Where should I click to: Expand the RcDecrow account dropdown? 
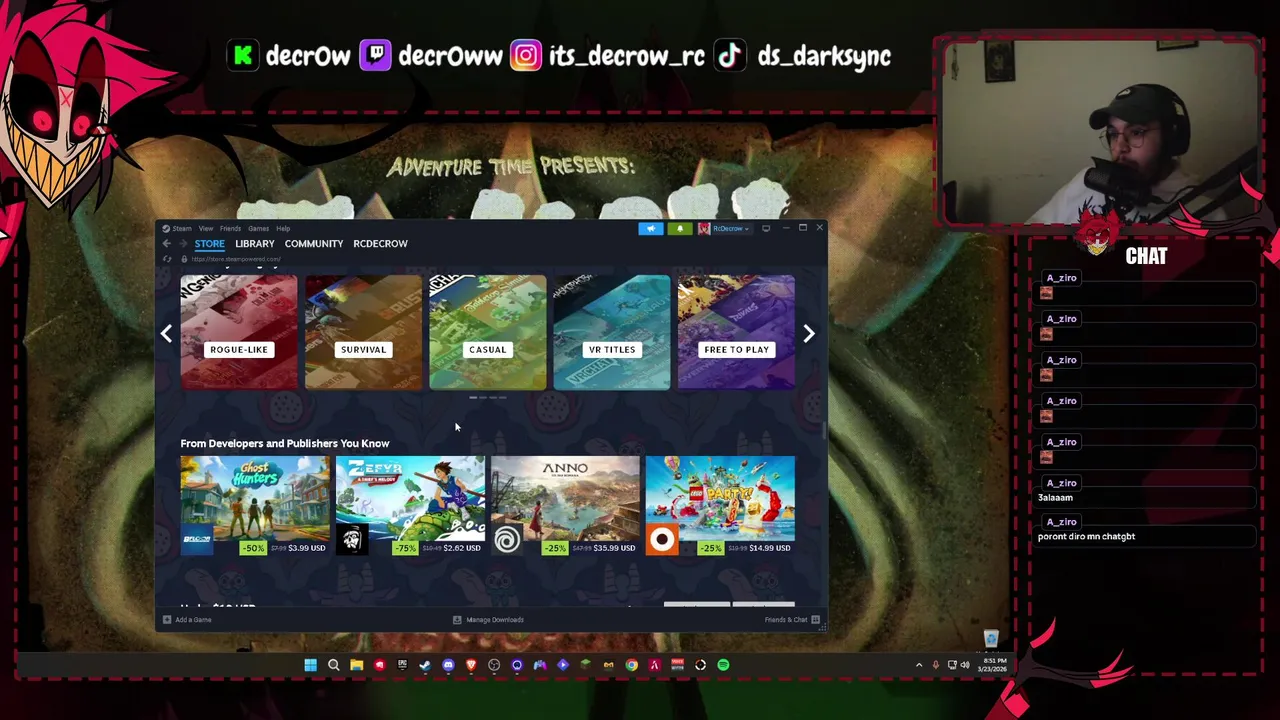point(726,228)
